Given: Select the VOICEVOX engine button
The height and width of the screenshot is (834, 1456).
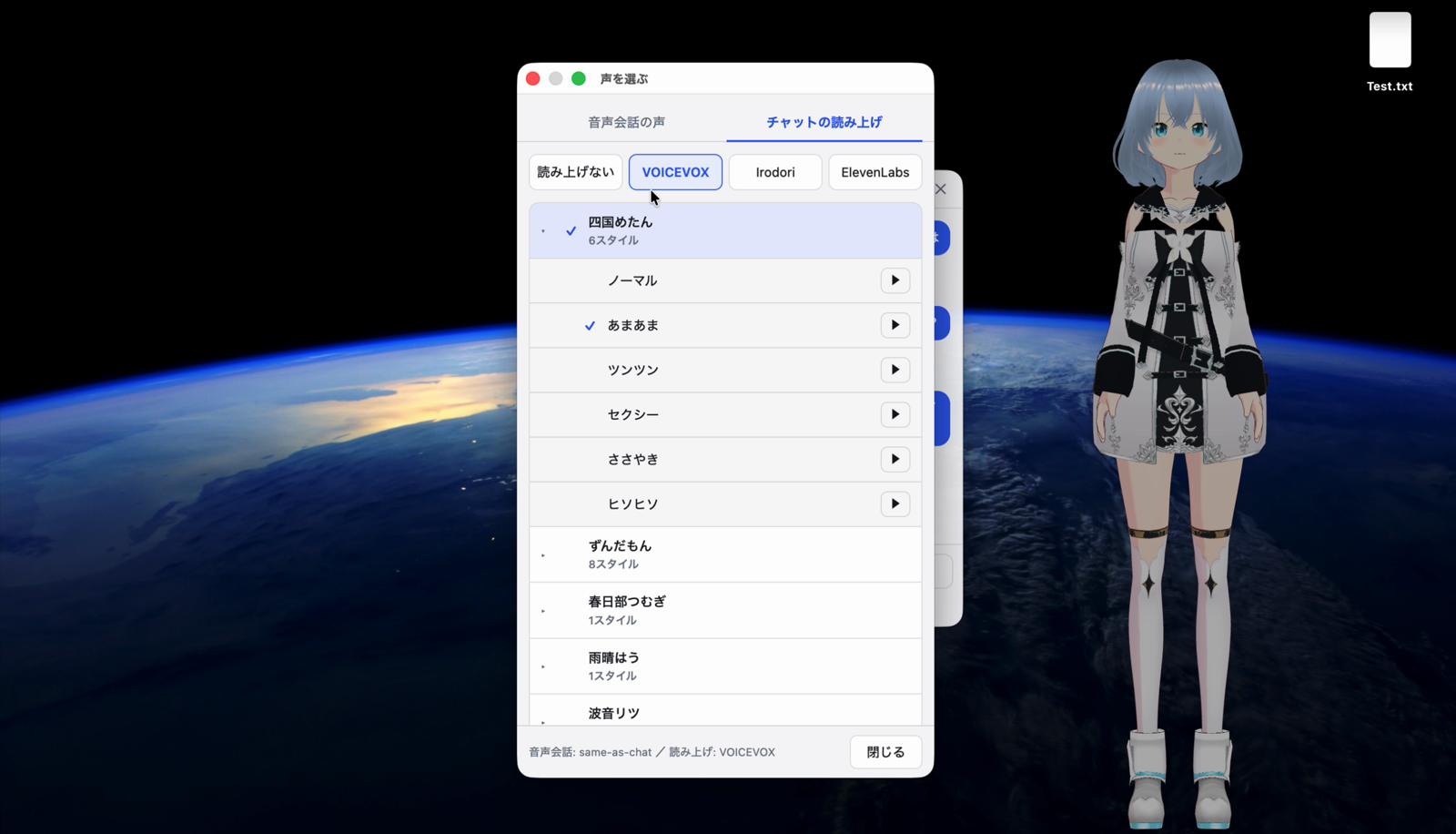Looking at the screenshot, I should click(x=675, y=172).
